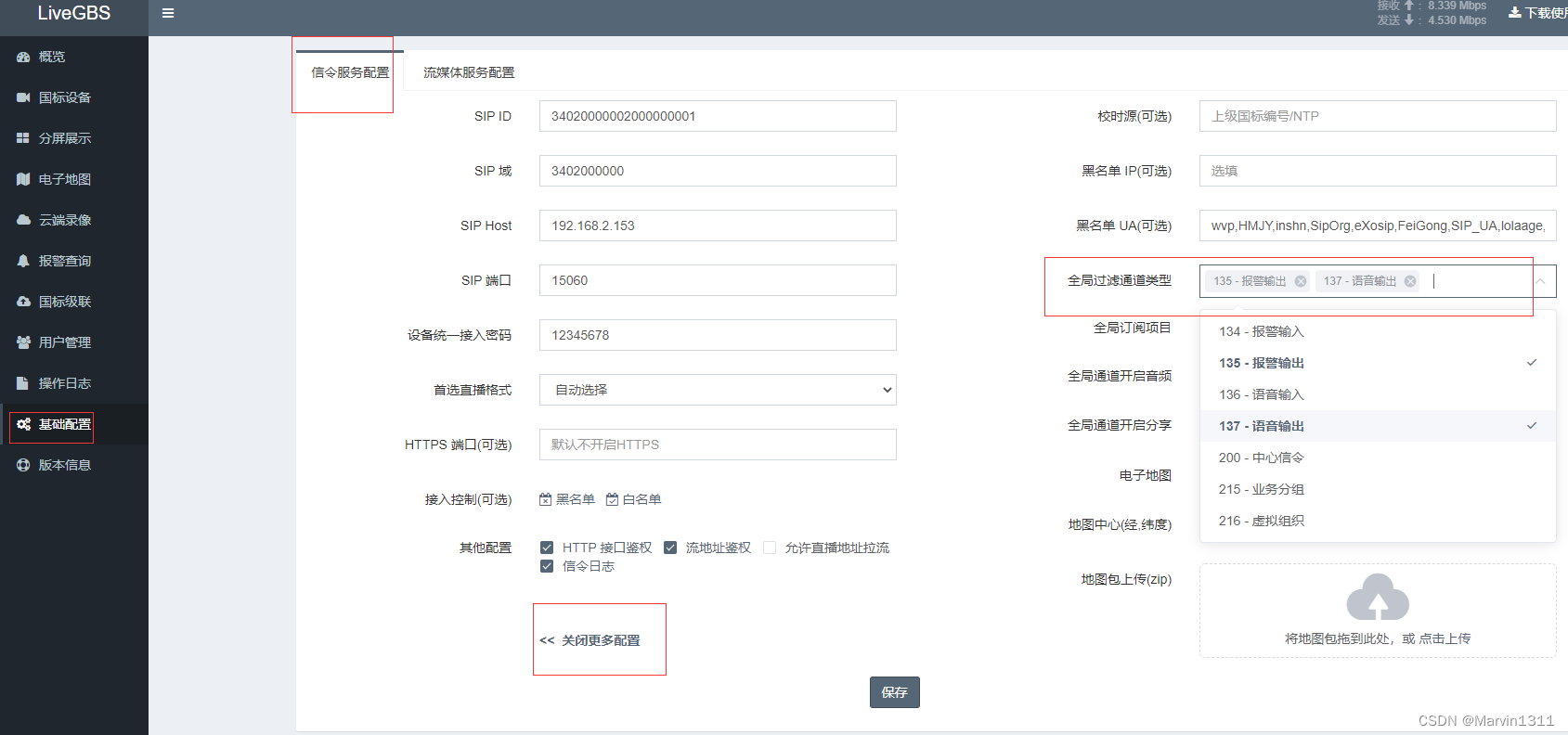This screenshot has width=1568, height=735.
Task: Select 134 - 报警输入 option
Action: [1378, 331]
